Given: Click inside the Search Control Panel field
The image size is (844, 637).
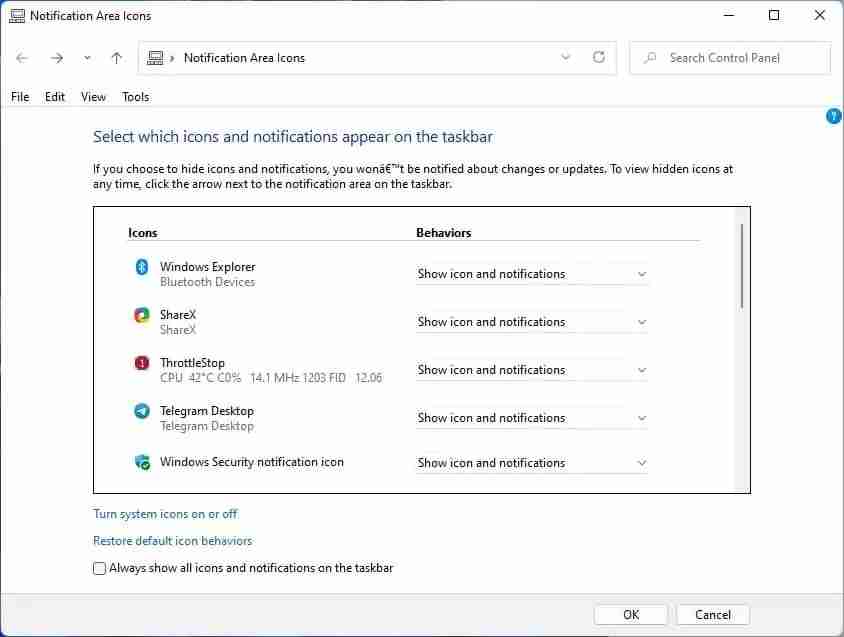Looking at the screenshot, I should 729,58.
